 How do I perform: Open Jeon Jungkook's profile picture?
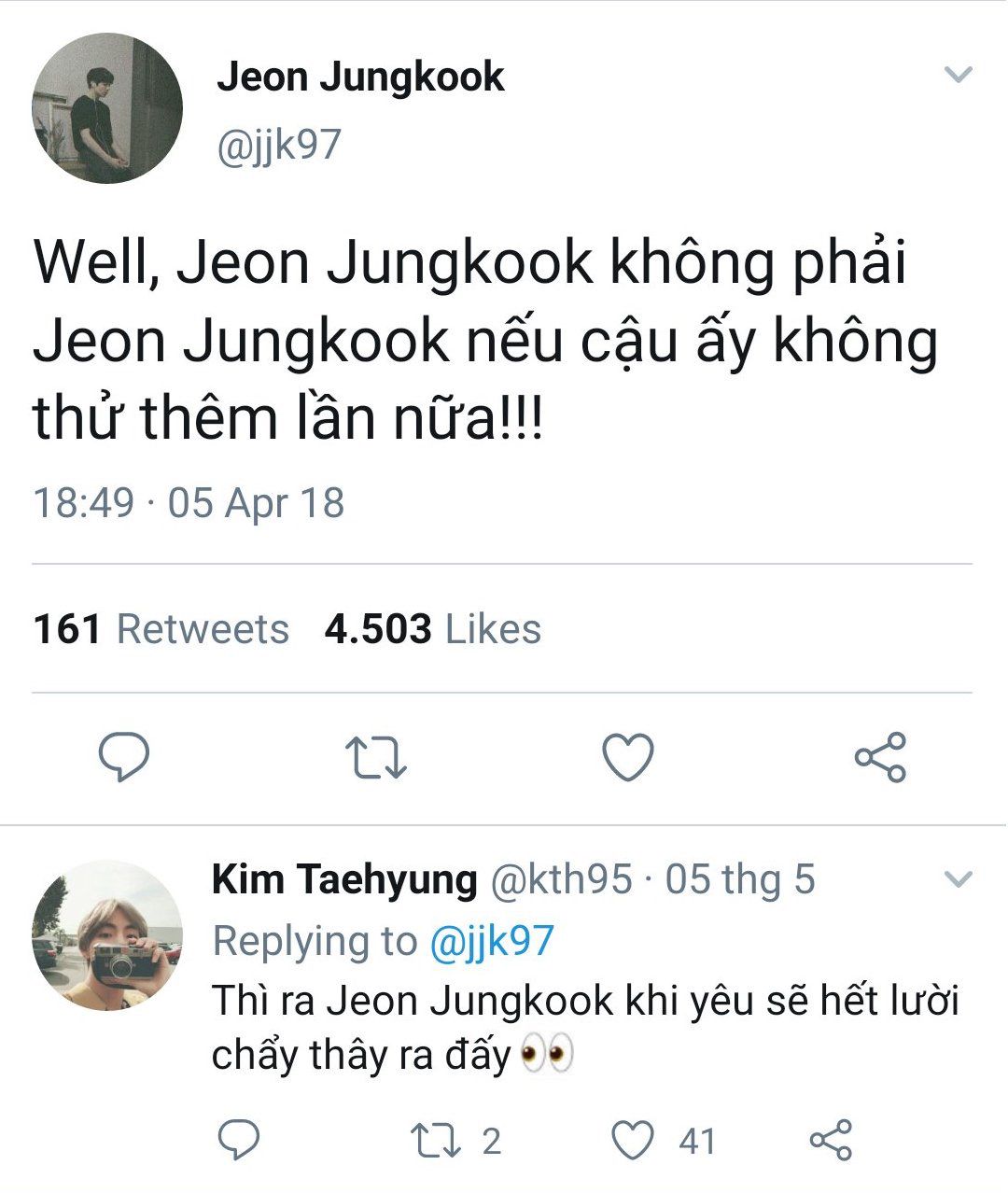click(x=107, y=108)
